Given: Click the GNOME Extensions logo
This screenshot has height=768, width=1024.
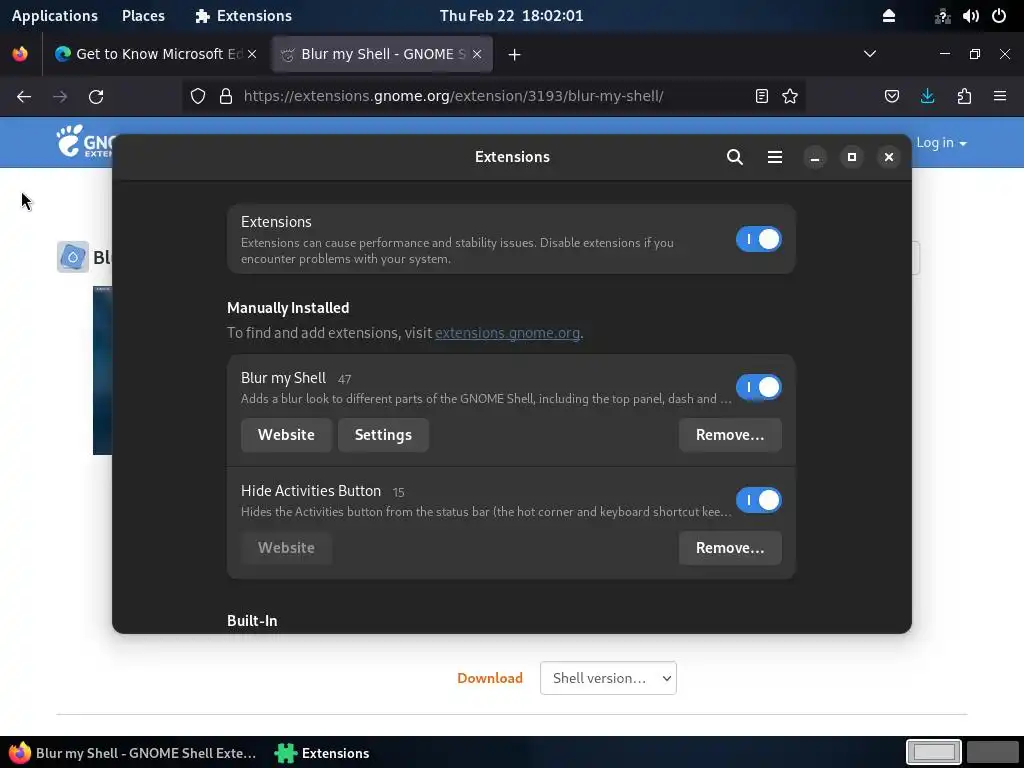Looking at the screenshot, I should 84,142.
